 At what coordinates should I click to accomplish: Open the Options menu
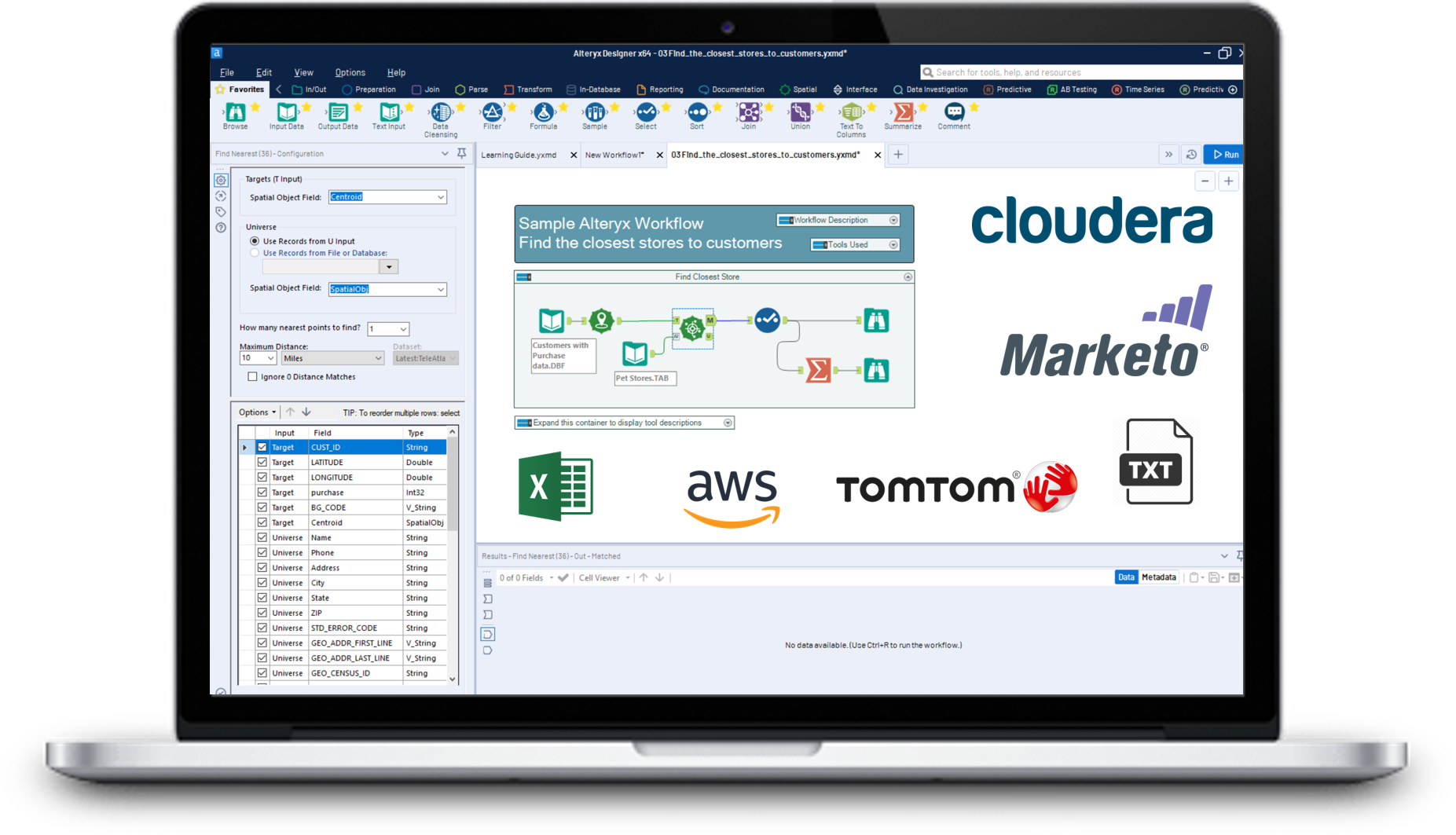(x=350, y=72)
